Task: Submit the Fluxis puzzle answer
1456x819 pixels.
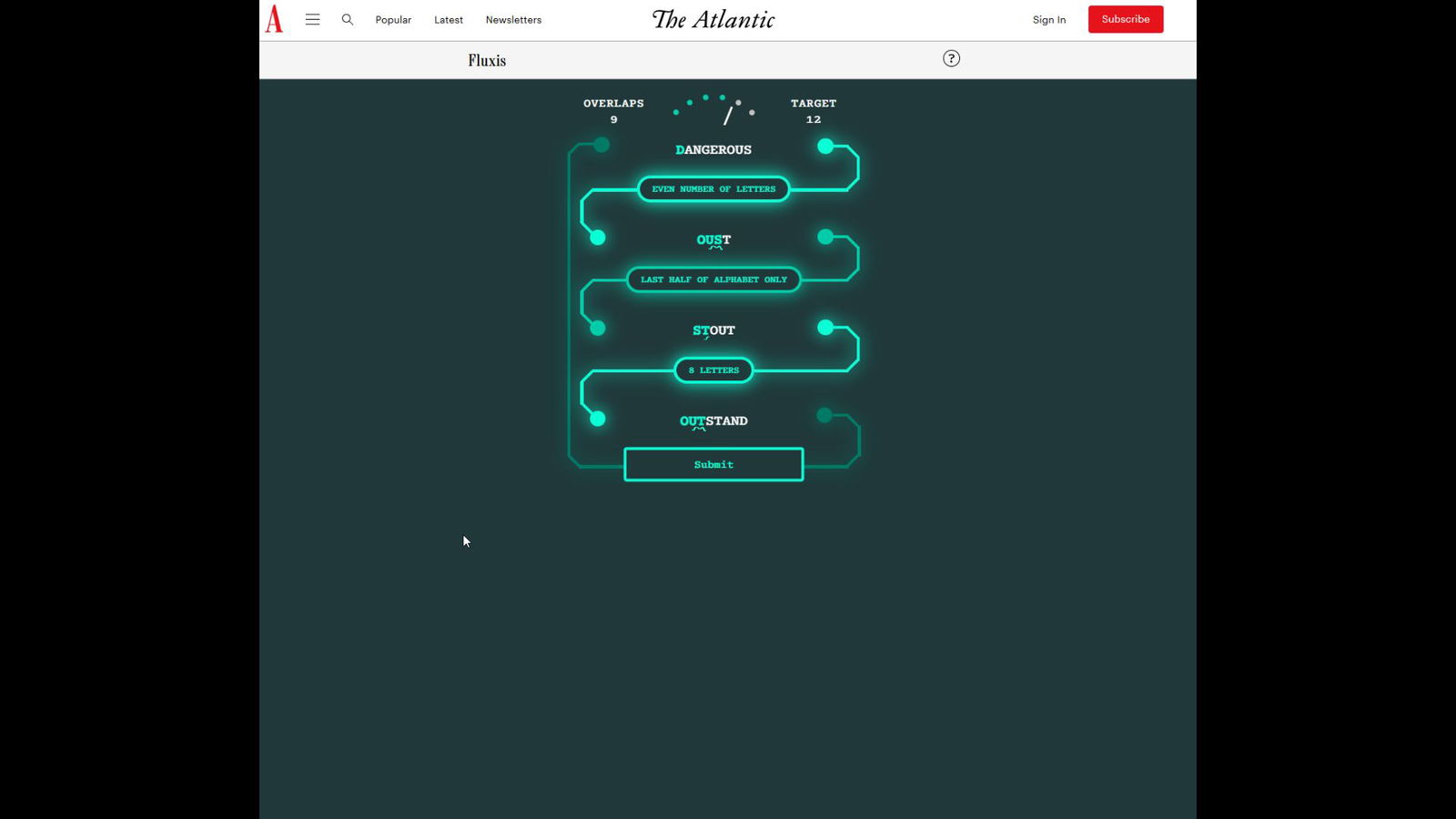Action: (x=713, y=464)
